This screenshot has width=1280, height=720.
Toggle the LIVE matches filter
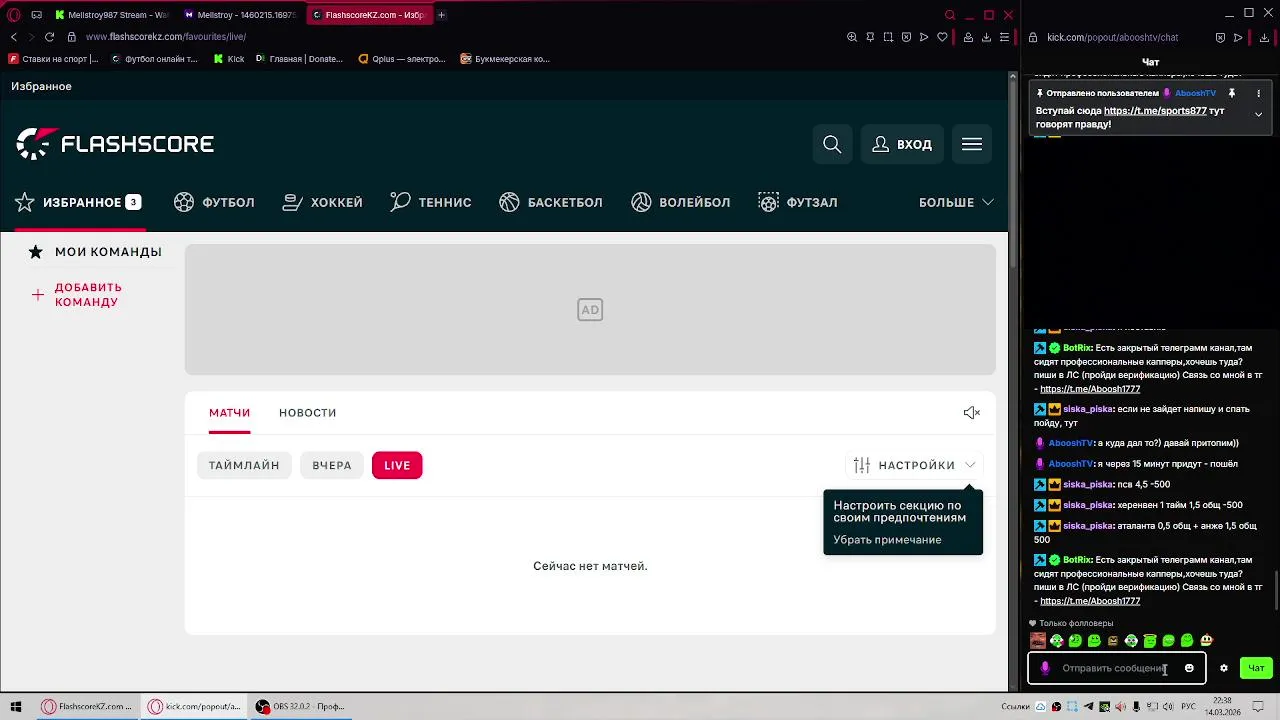(x=397, y=465)
